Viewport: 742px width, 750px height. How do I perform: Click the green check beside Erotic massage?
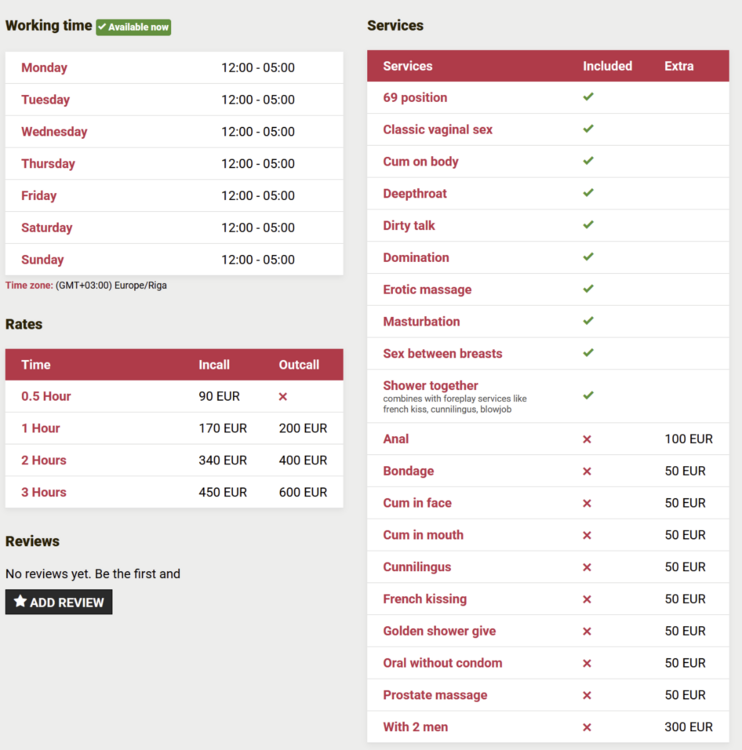tap(588, 289)
